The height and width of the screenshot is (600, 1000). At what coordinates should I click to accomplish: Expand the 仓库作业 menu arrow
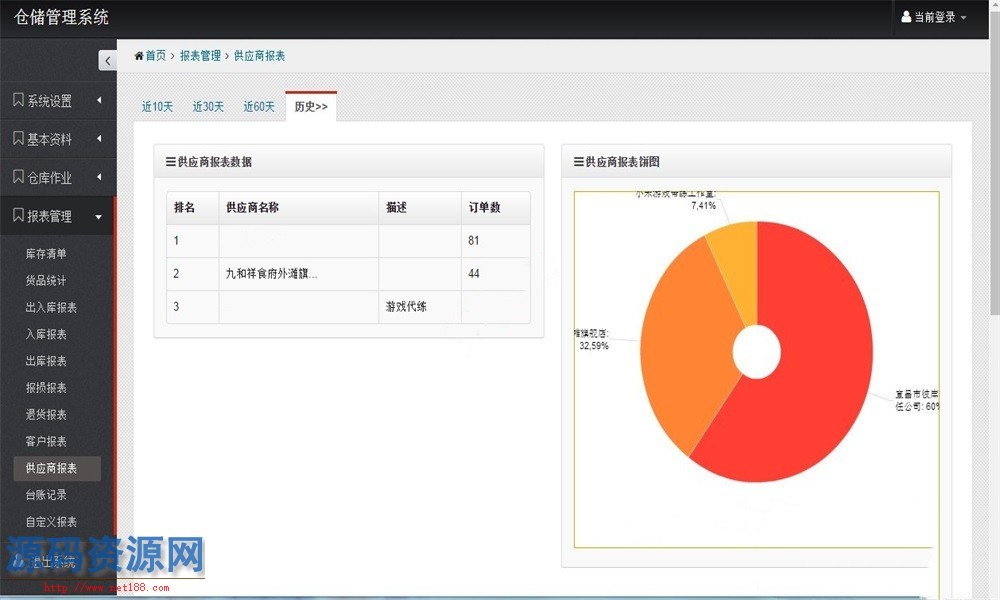(98, 178)
